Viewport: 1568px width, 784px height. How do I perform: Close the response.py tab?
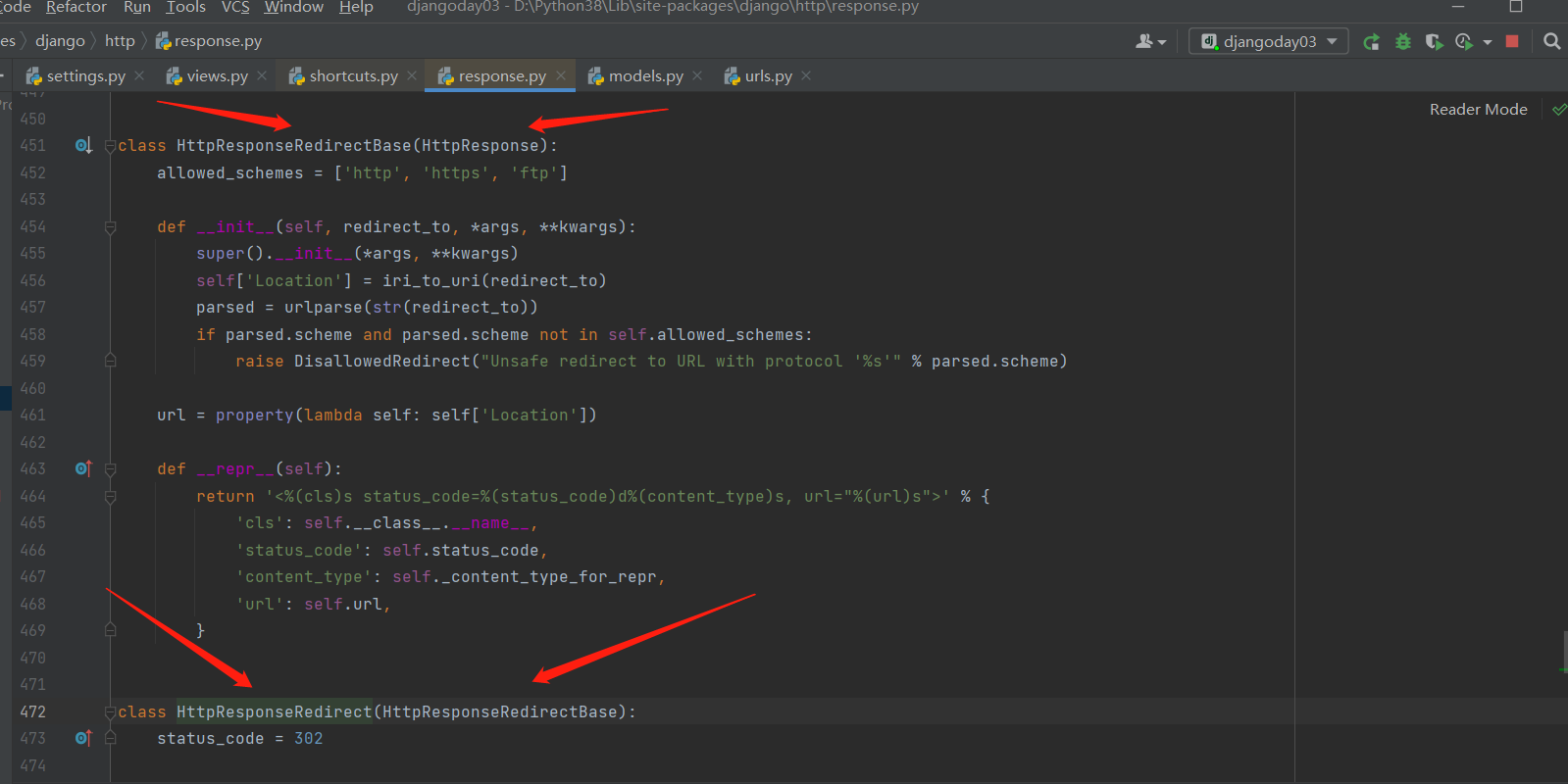click(561, 75)
